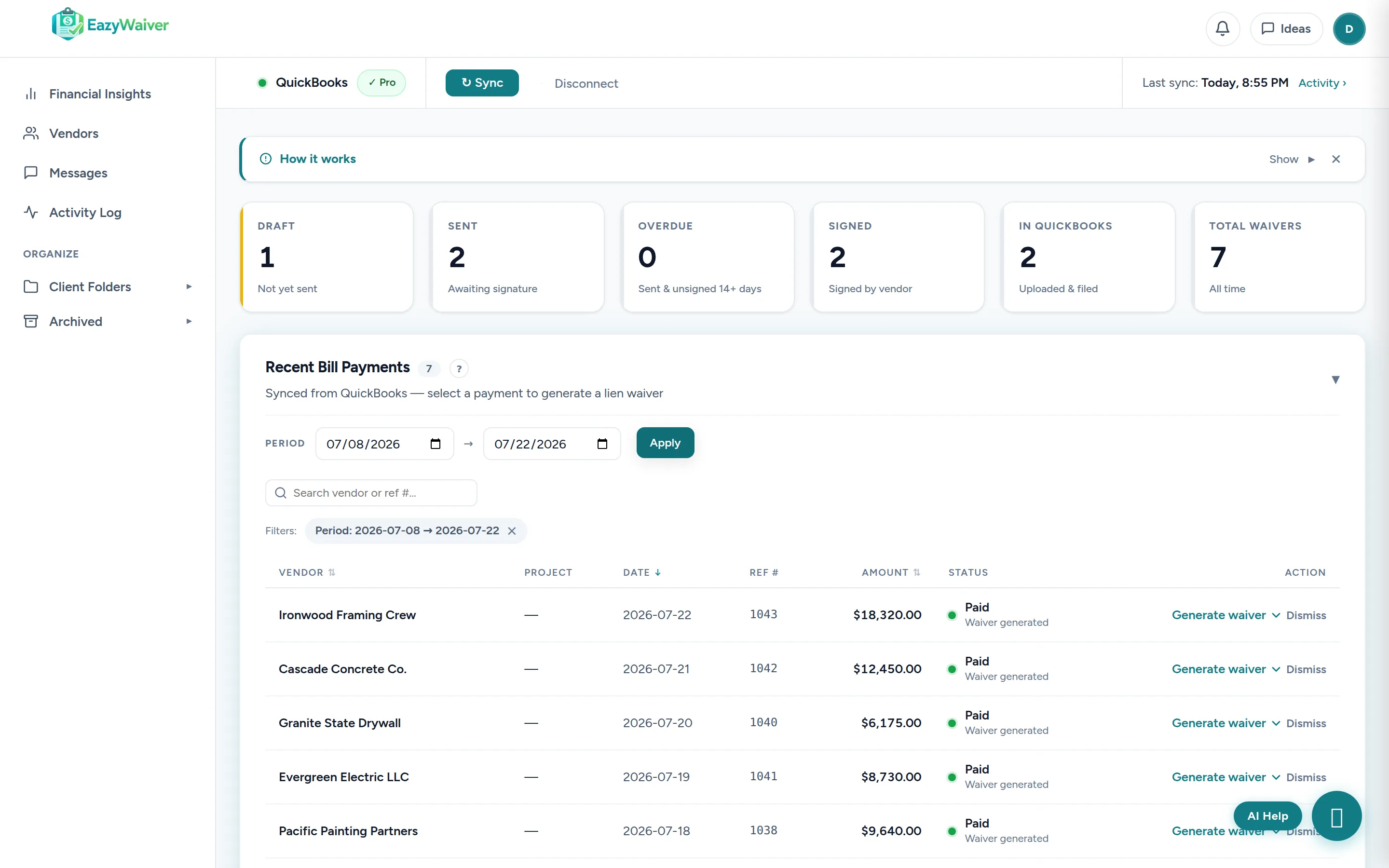Open the Draft waivers card

pyautogui.click(x=327, y=257)
